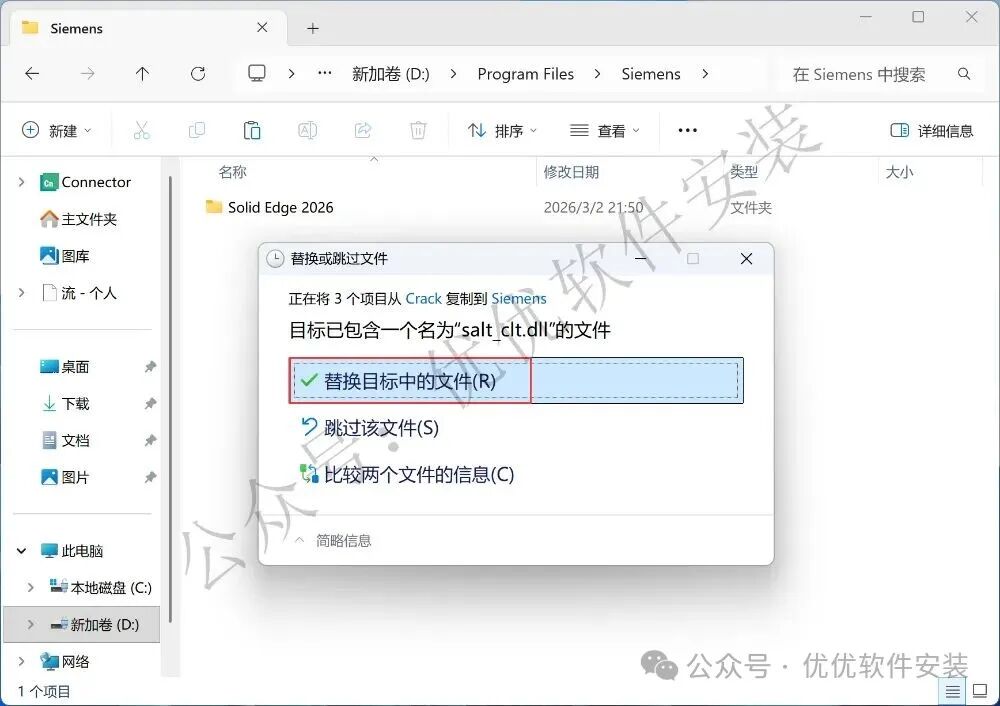Click chevron after 新加卷 (D:) in address bar
Screen dimensions: 1000x706
453,74
